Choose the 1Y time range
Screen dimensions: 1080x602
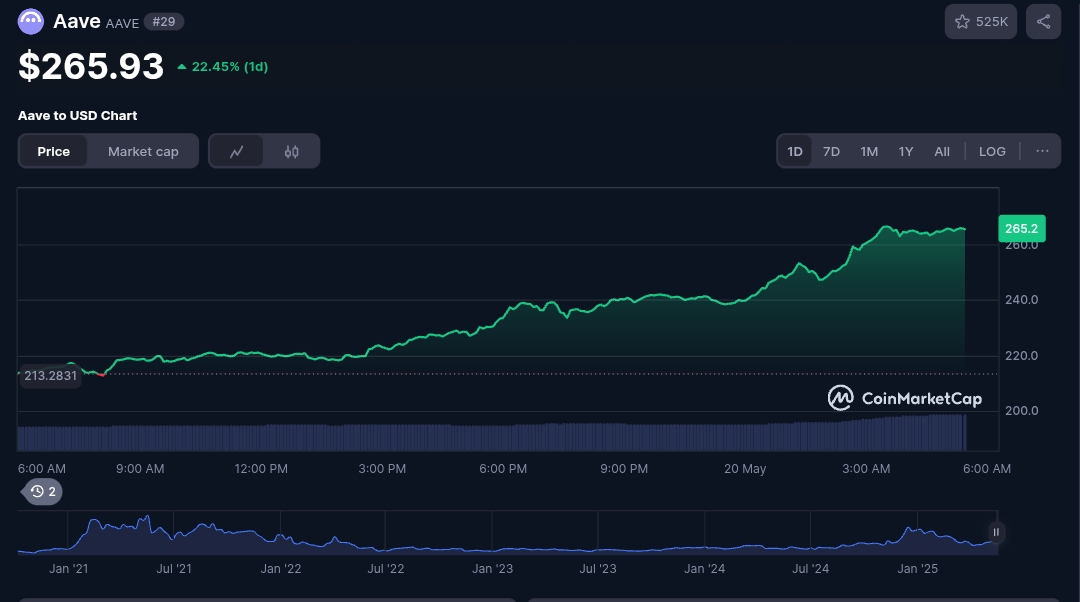click(906, 152)
